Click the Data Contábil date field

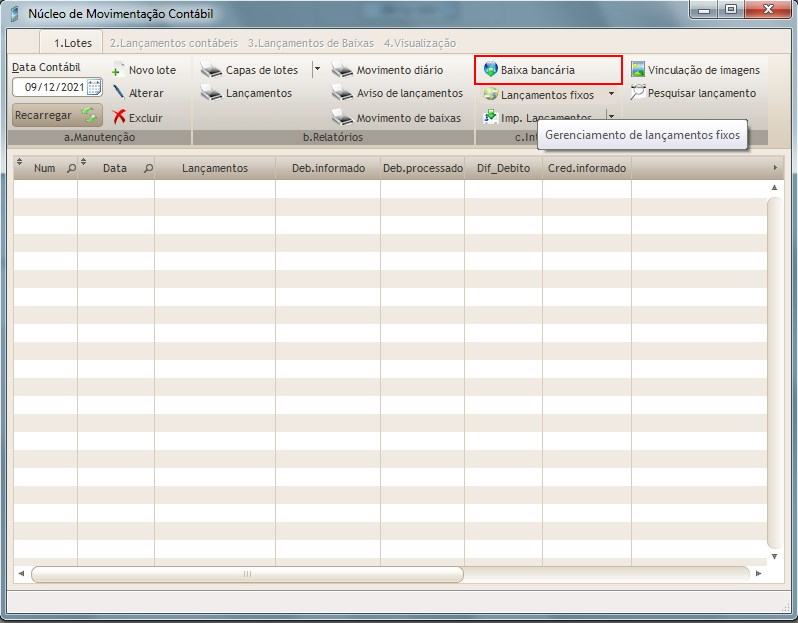point(50,87)
